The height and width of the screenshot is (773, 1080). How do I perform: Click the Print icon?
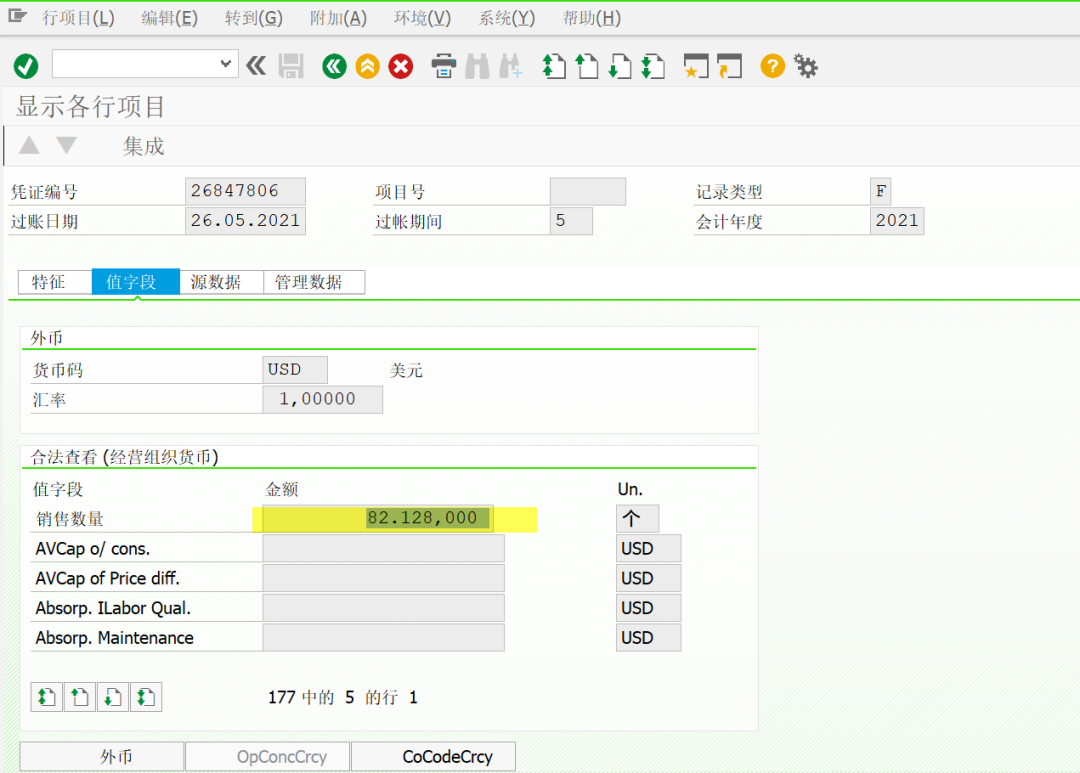tap(444, 66)
